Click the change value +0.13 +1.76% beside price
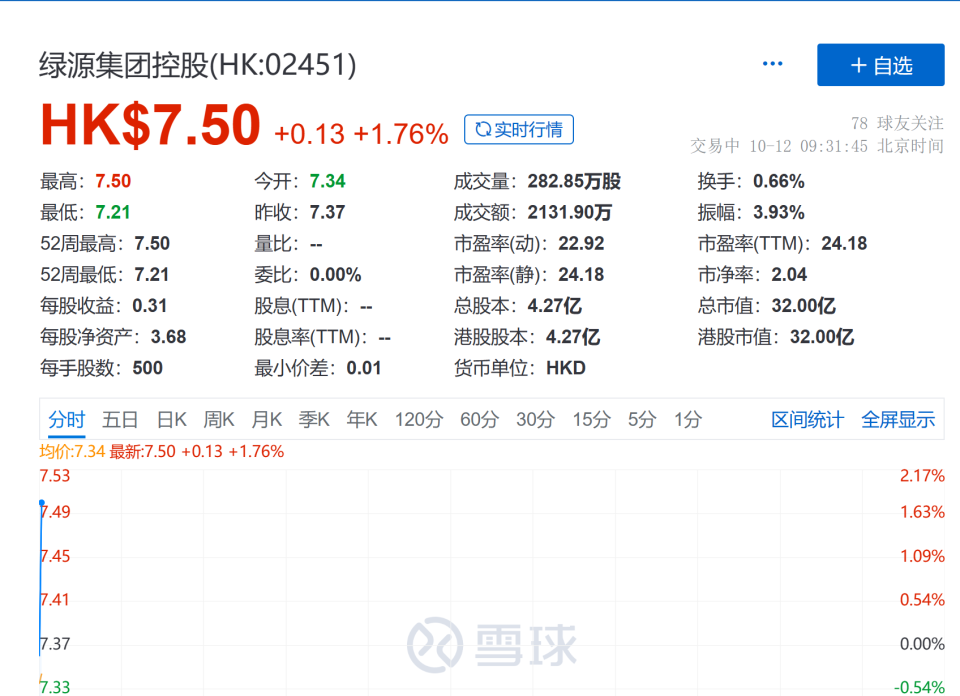The width and height of the screenshot is (960, 696). [361, 134]
